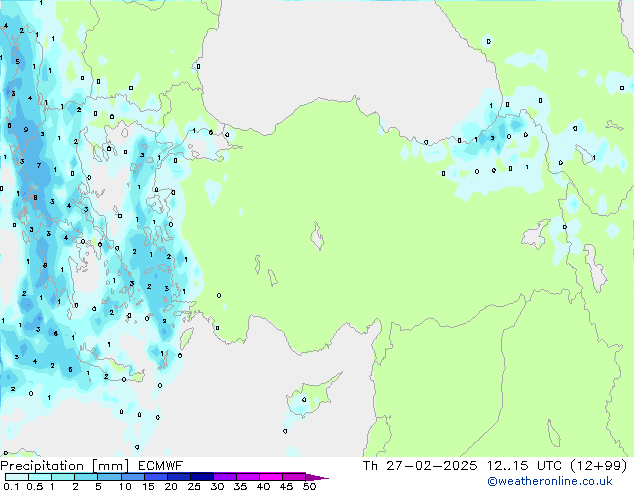Image resolution: width=634 pixels, height=490 pixels.
Task: Click the '50' label on the legend scale
Action: (309, 486)
